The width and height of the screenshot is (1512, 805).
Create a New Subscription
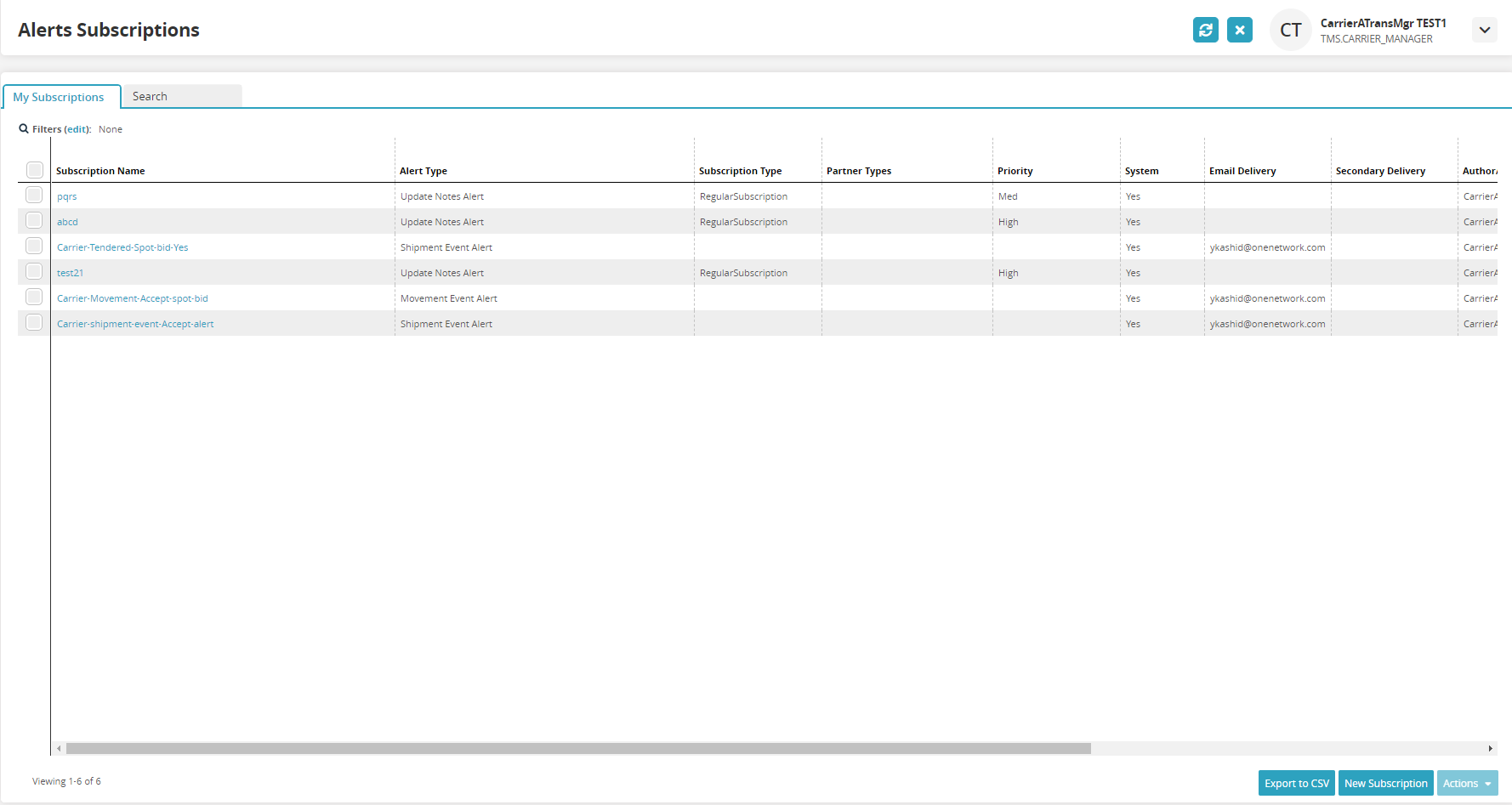pos(1385,783)
